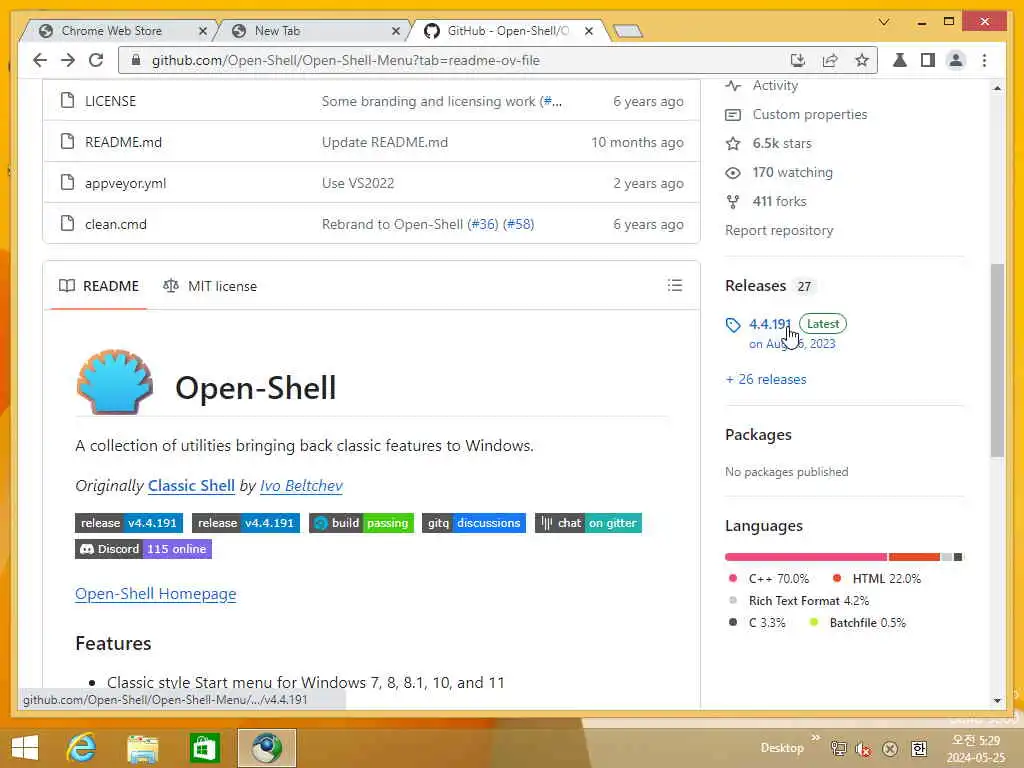Open the Chrome profile avatar
The image size is (1024, 768).
pyautogui.click(x=955, y=60)
